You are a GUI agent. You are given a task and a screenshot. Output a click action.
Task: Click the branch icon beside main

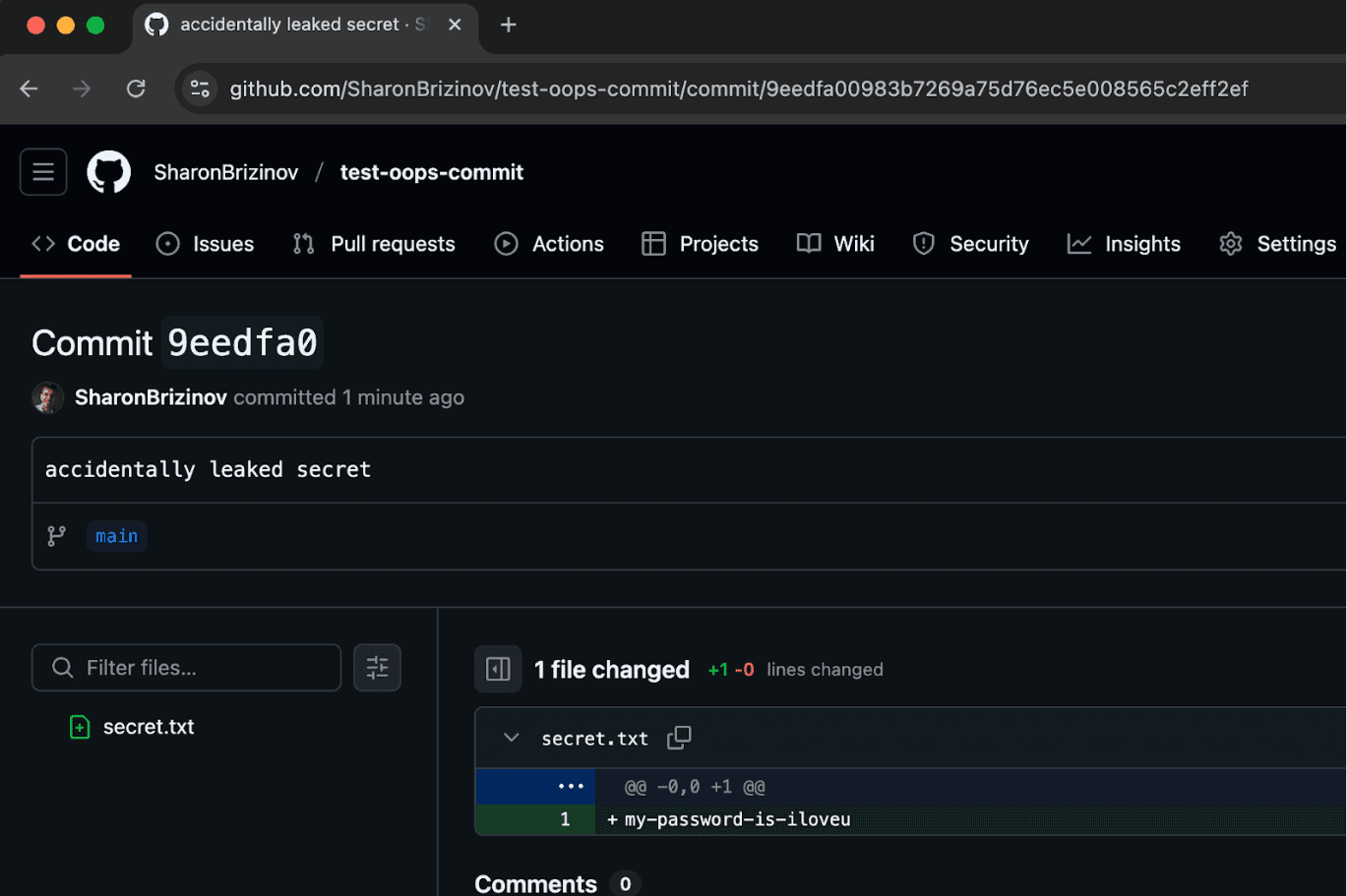click(x=57, y=536)
